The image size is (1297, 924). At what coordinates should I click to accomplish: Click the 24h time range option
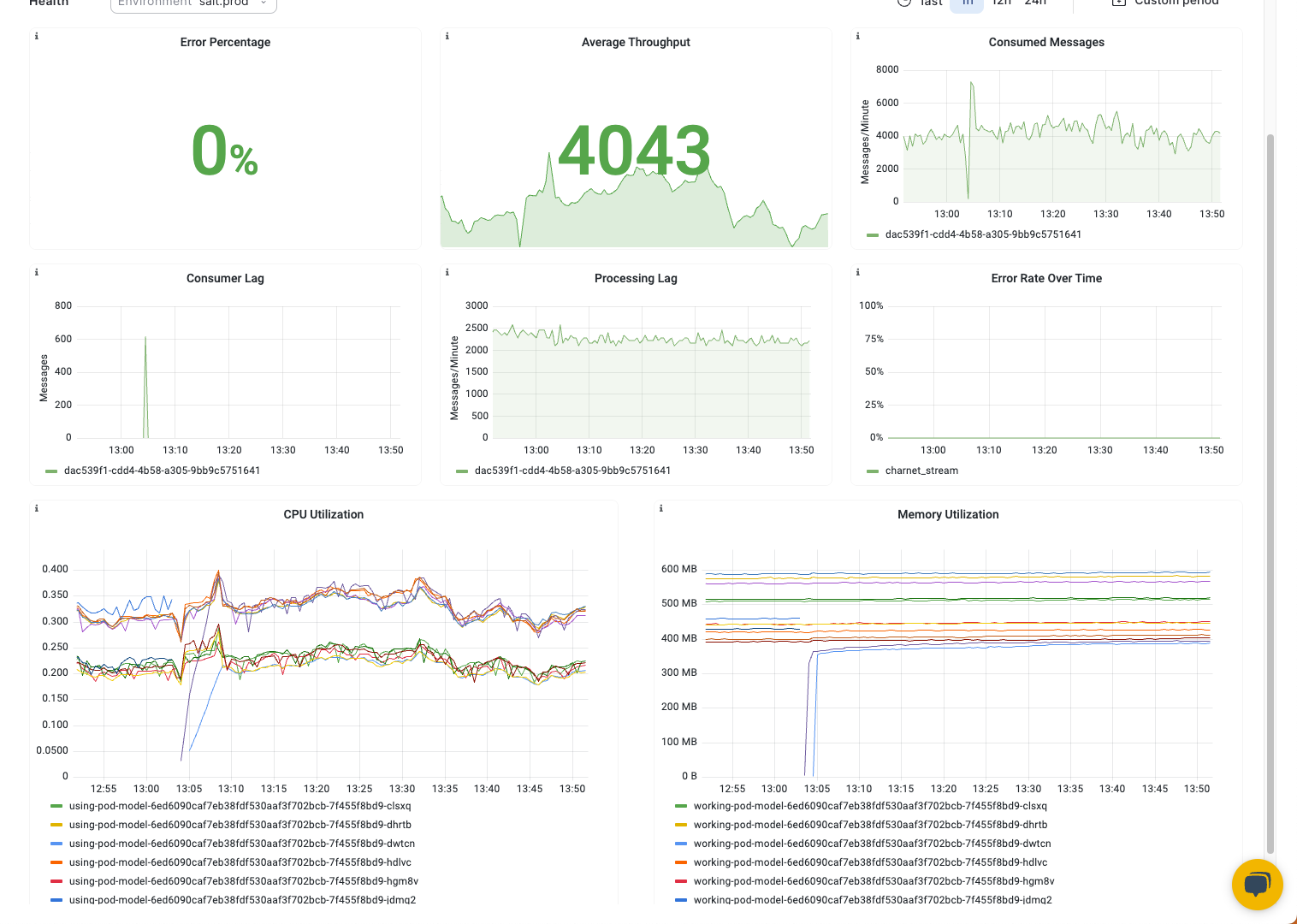(1035, 3)
